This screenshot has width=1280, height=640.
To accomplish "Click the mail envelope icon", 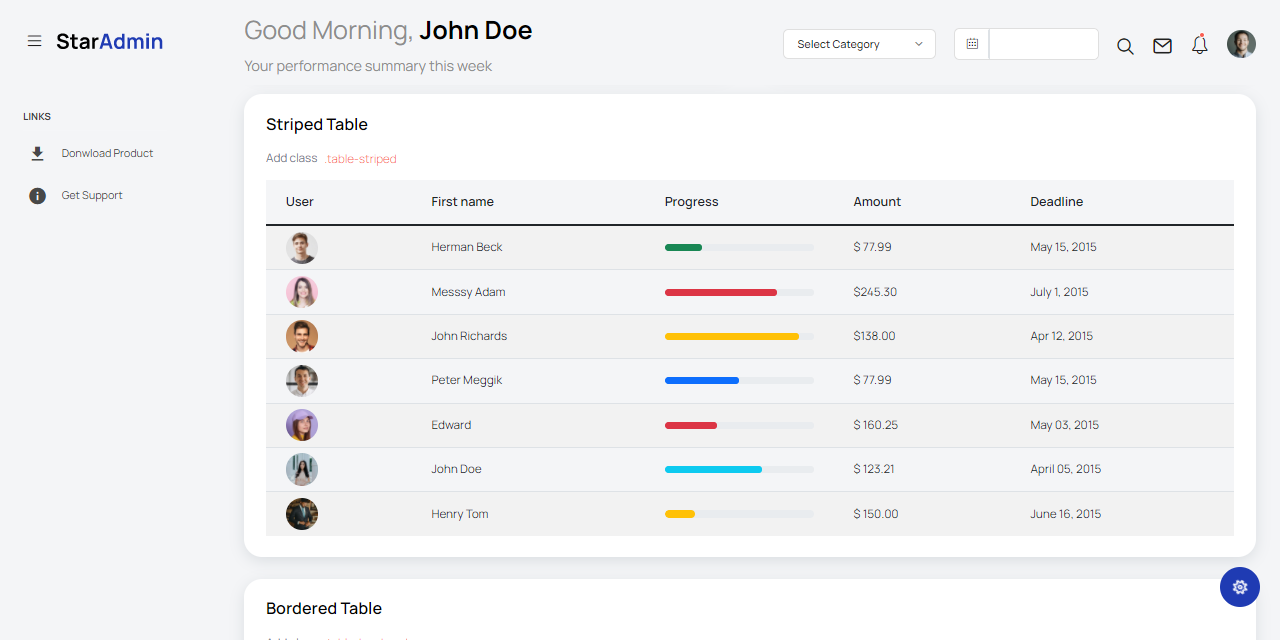I will pyautogui.click(x=1162, y=45).
